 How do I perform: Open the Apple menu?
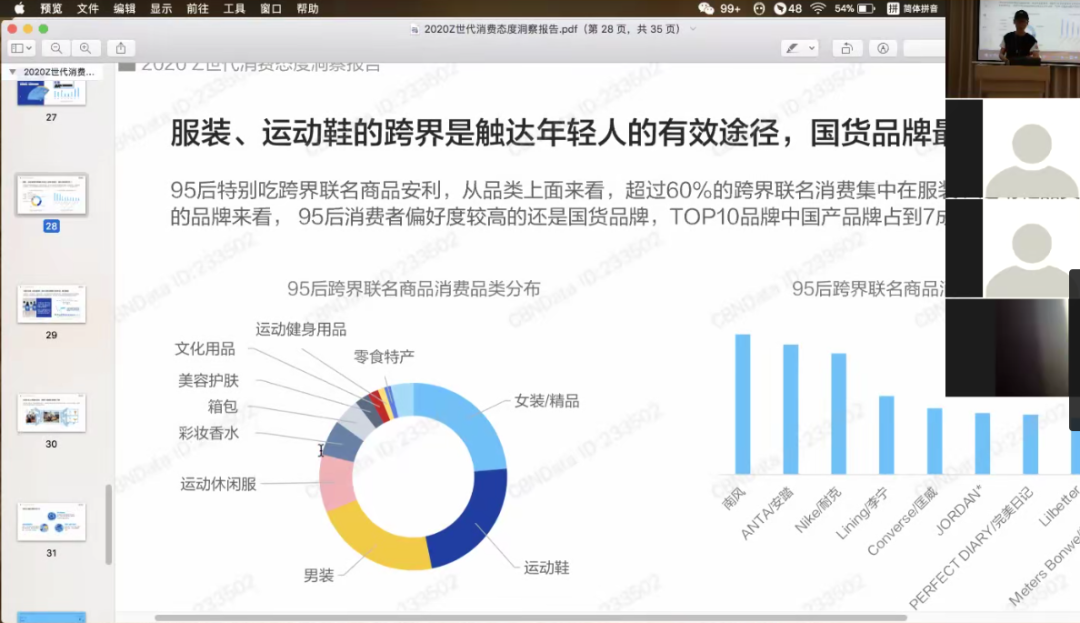pyautogui.click(x=19, y=8)
